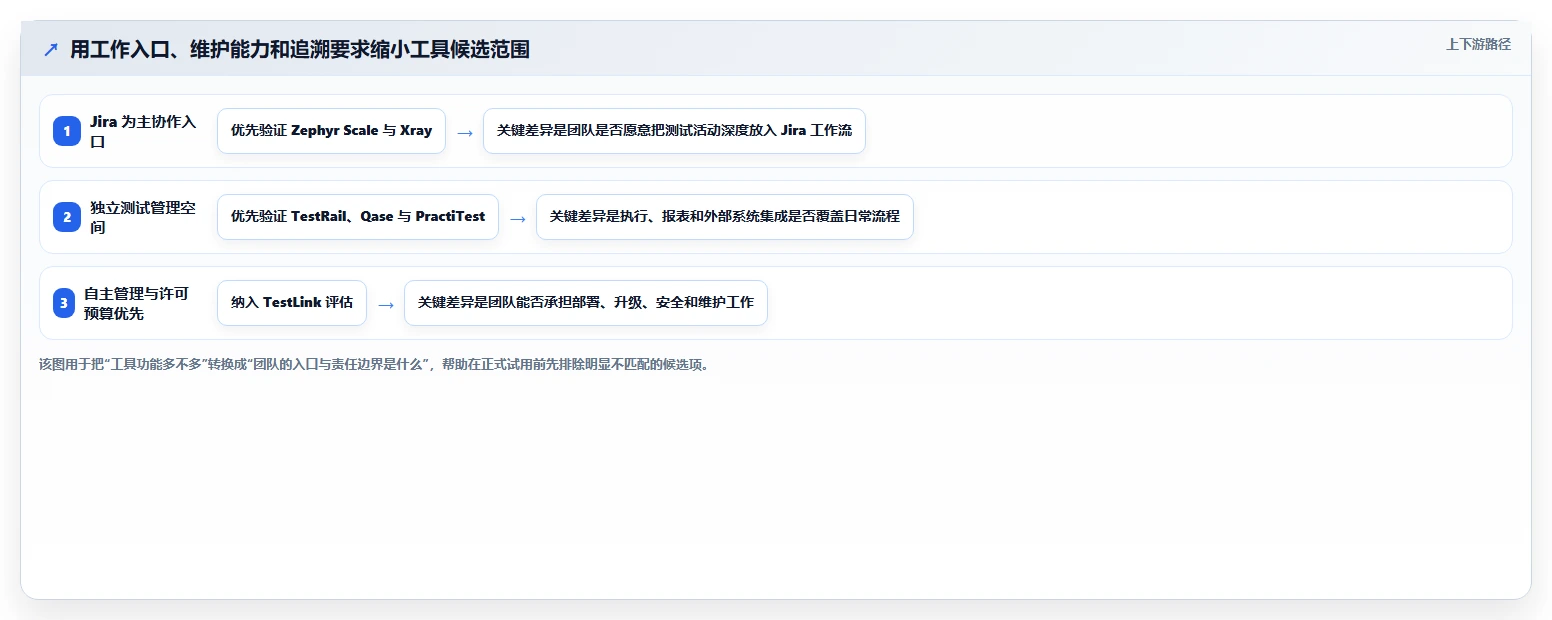Select the 优先验证 TestRail、Qase 与 PractiTest box

tap(358, 217)
